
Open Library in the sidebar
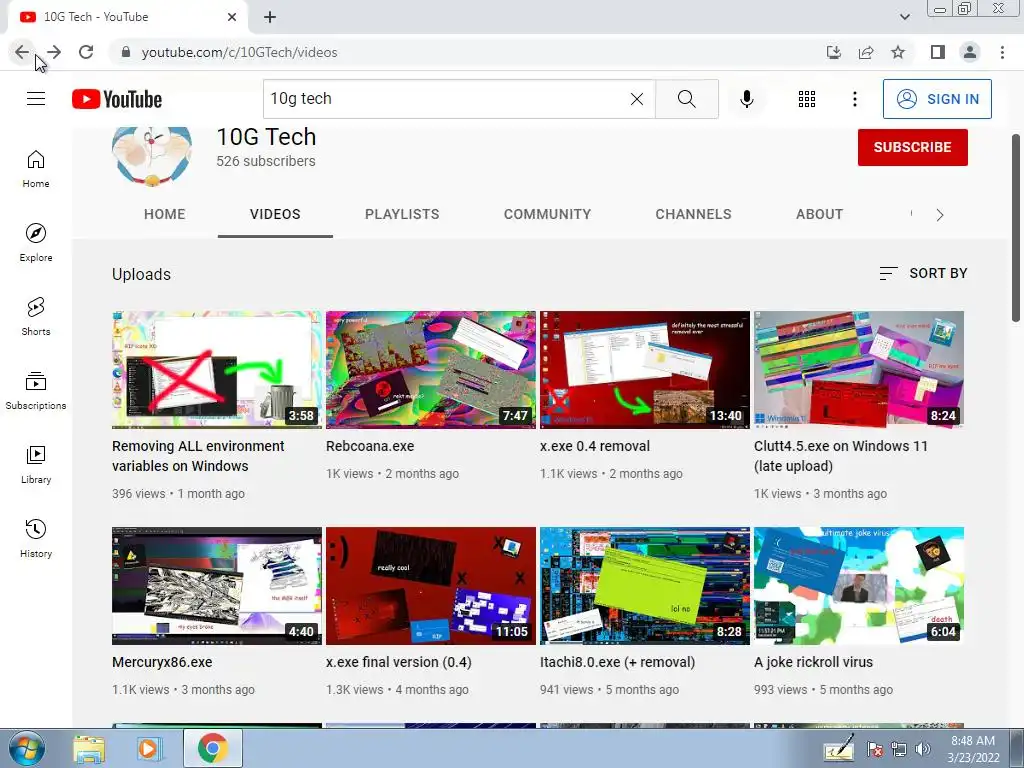click(36, 464)
